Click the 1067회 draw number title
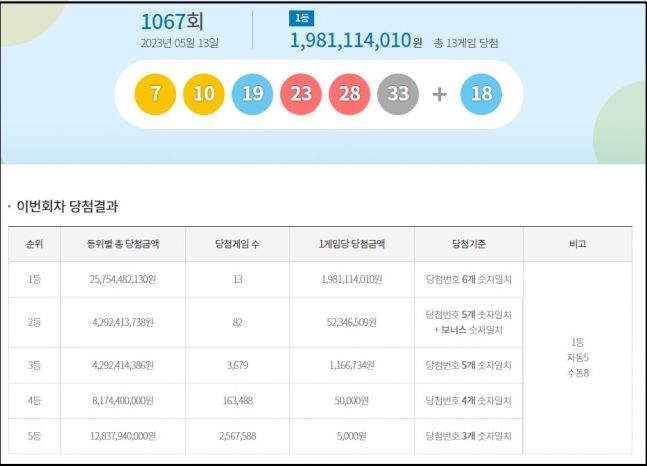The image size is (647, 466). pyautogui.click(x=173, y=21)
